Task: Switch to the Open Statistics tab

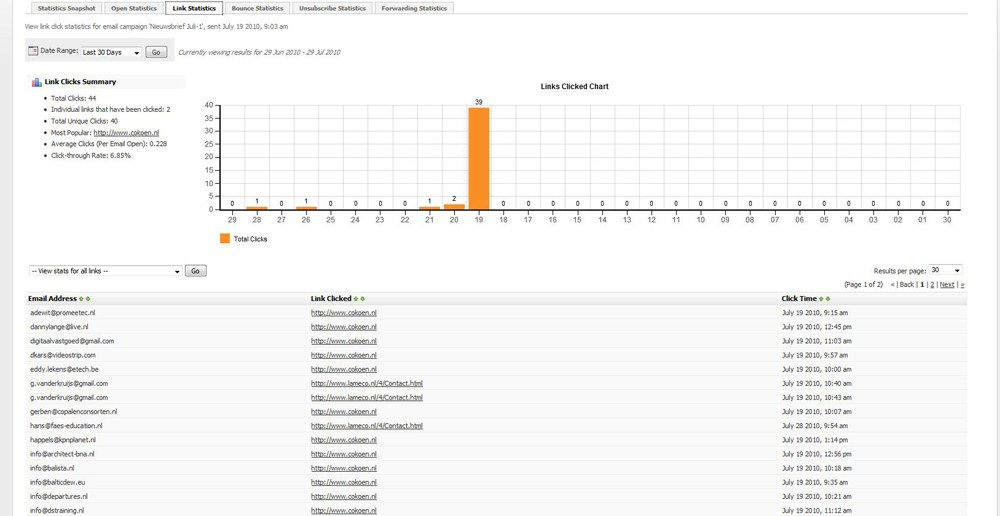Action: [x=134, y=8]
